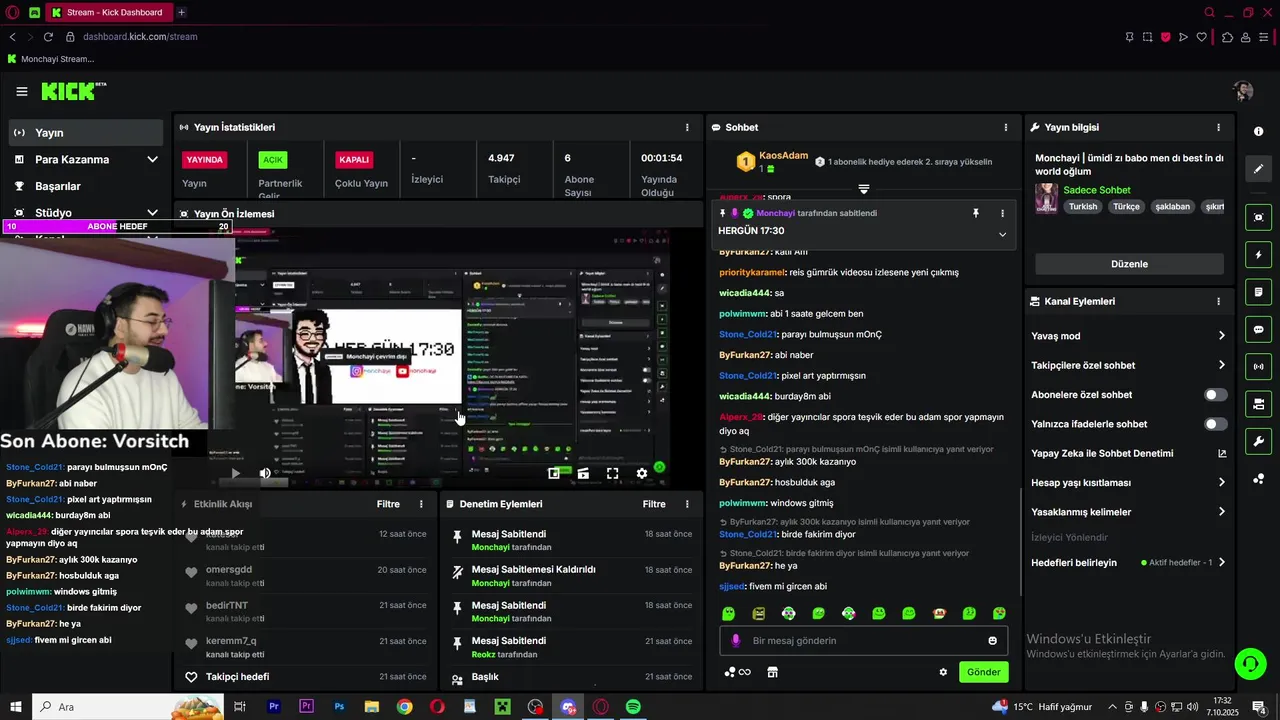Open Denetim Eylemleri three-dot menu
The width and height of the screenshot is (1280, 720).
tap(685, 504)
